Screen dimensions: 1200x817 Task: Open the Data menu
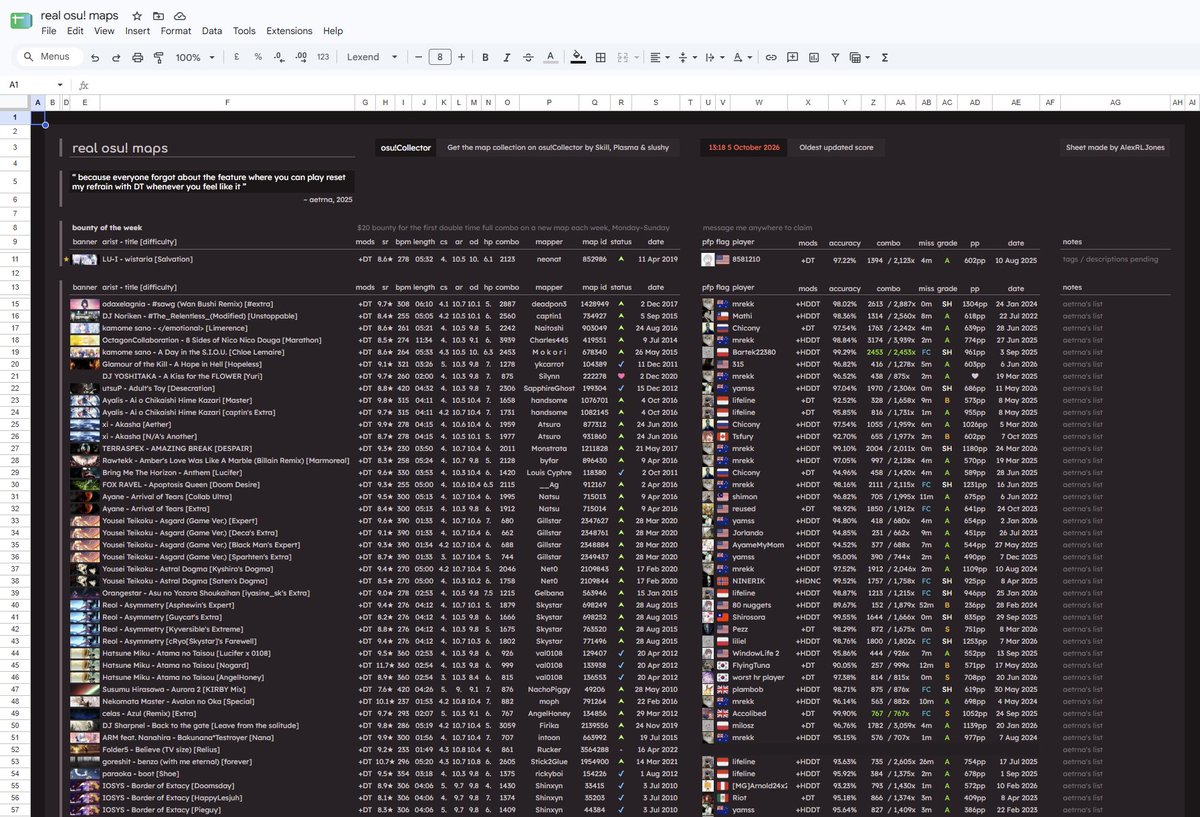[x=212, y=31]
